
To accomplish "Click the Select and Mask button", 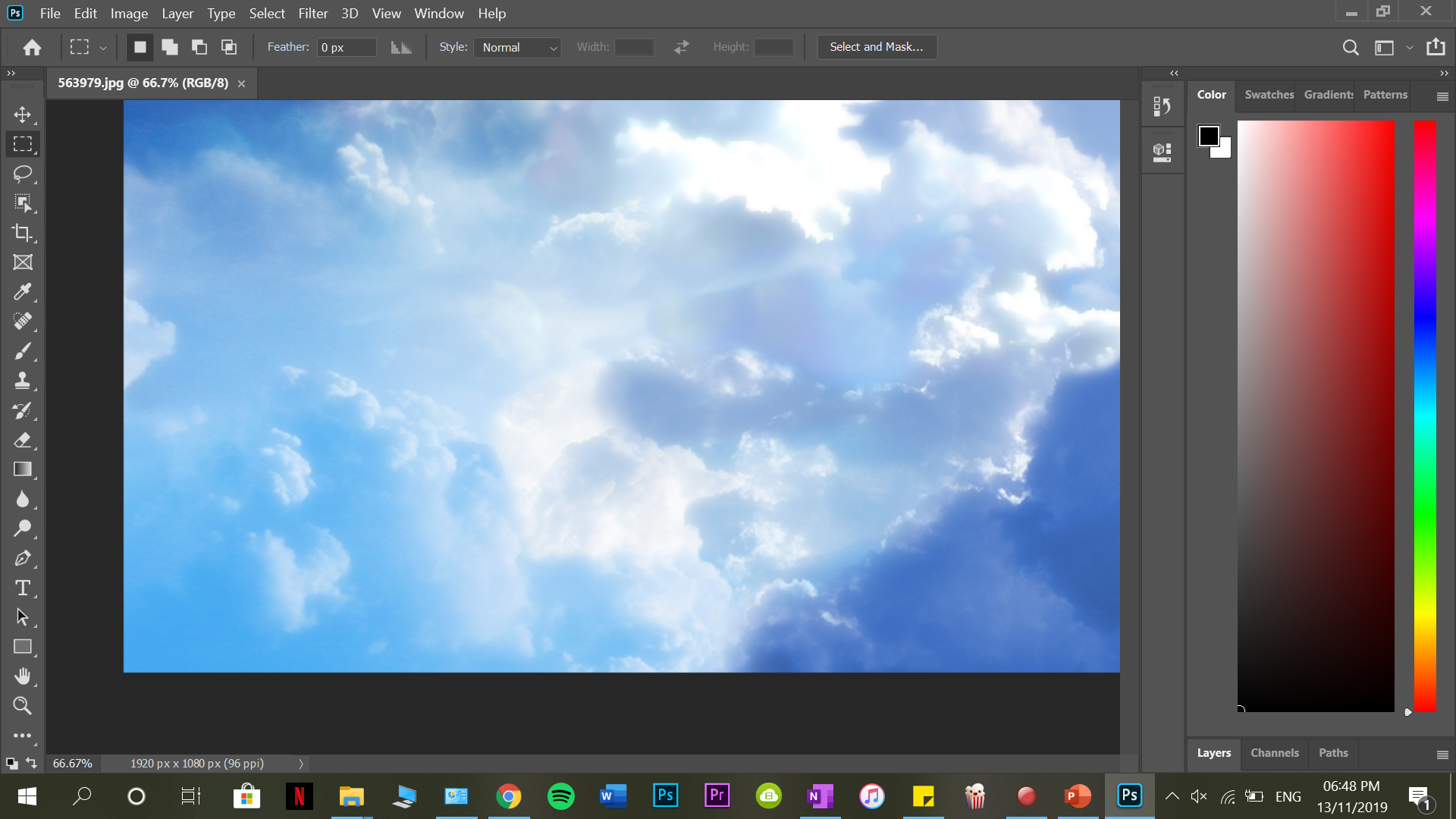I will [877, 46].
